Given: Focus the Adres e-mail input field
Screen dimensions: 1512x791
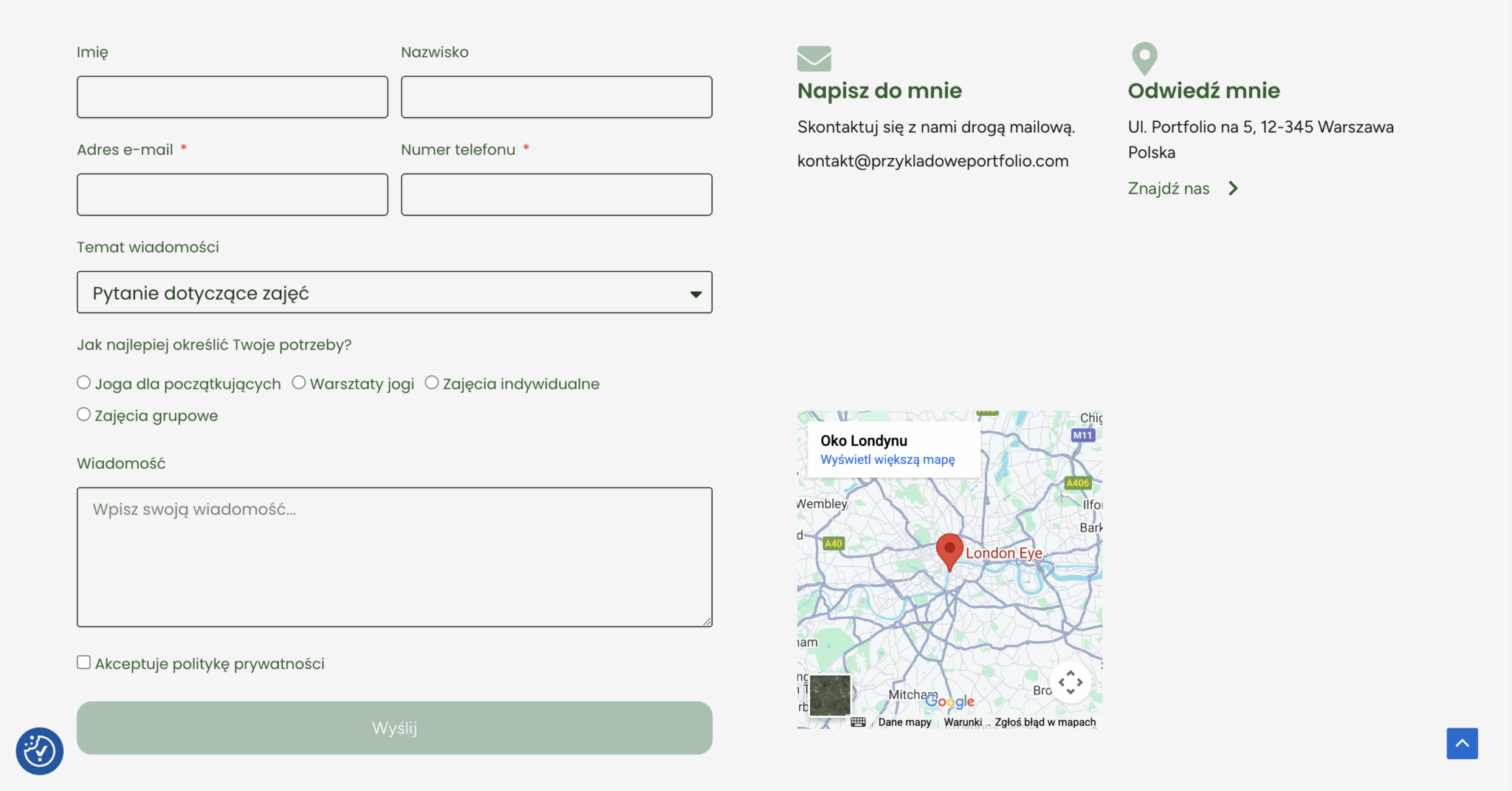Looking at the screenshot, I should point(233,195).
